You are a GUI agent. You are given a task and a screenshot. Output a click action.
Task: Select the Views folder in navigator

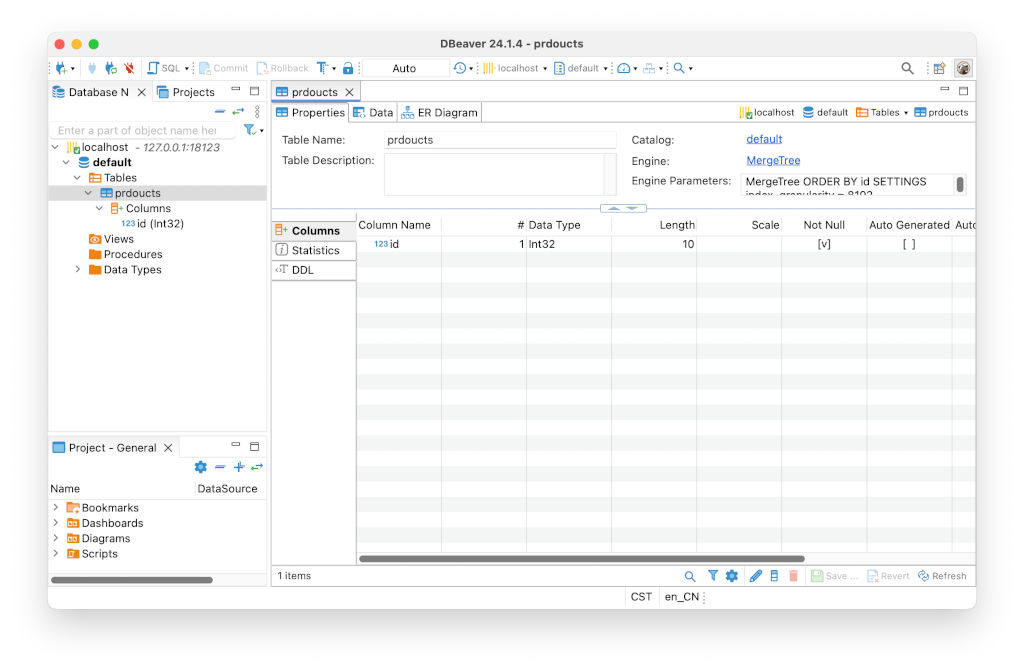(112, 239)
